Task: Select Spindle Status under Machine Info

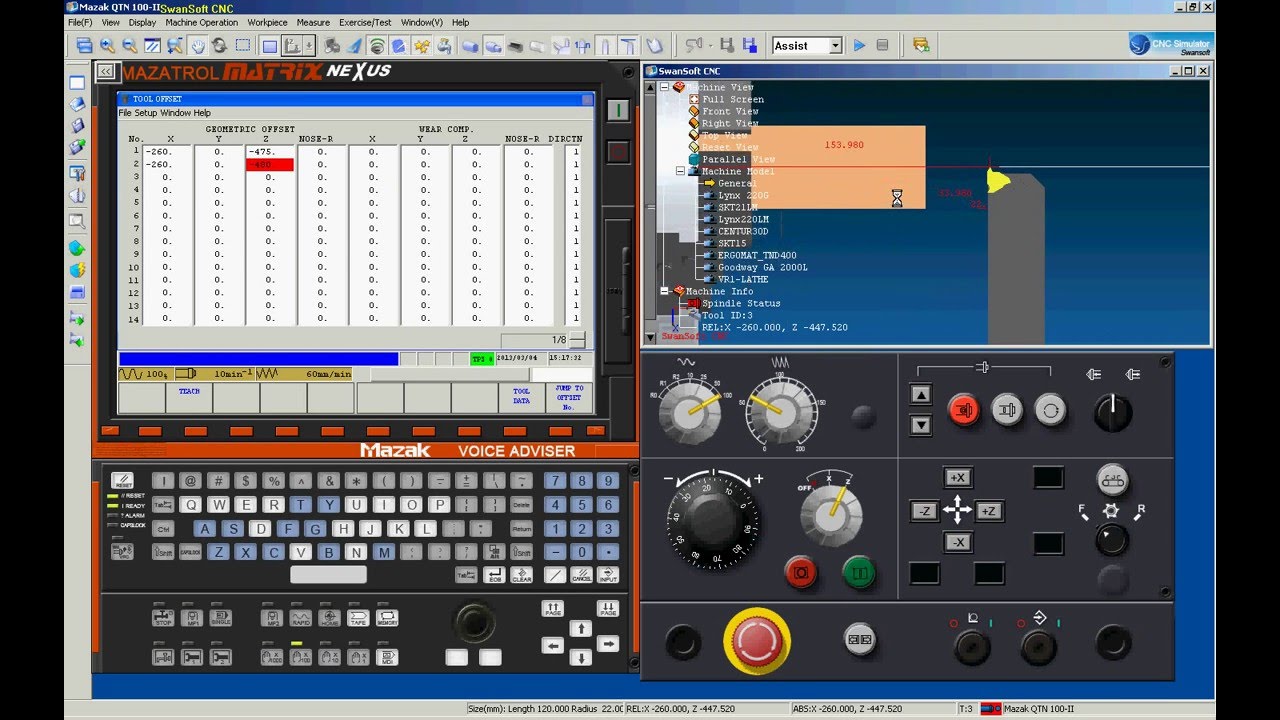Action: click(741, 303)
